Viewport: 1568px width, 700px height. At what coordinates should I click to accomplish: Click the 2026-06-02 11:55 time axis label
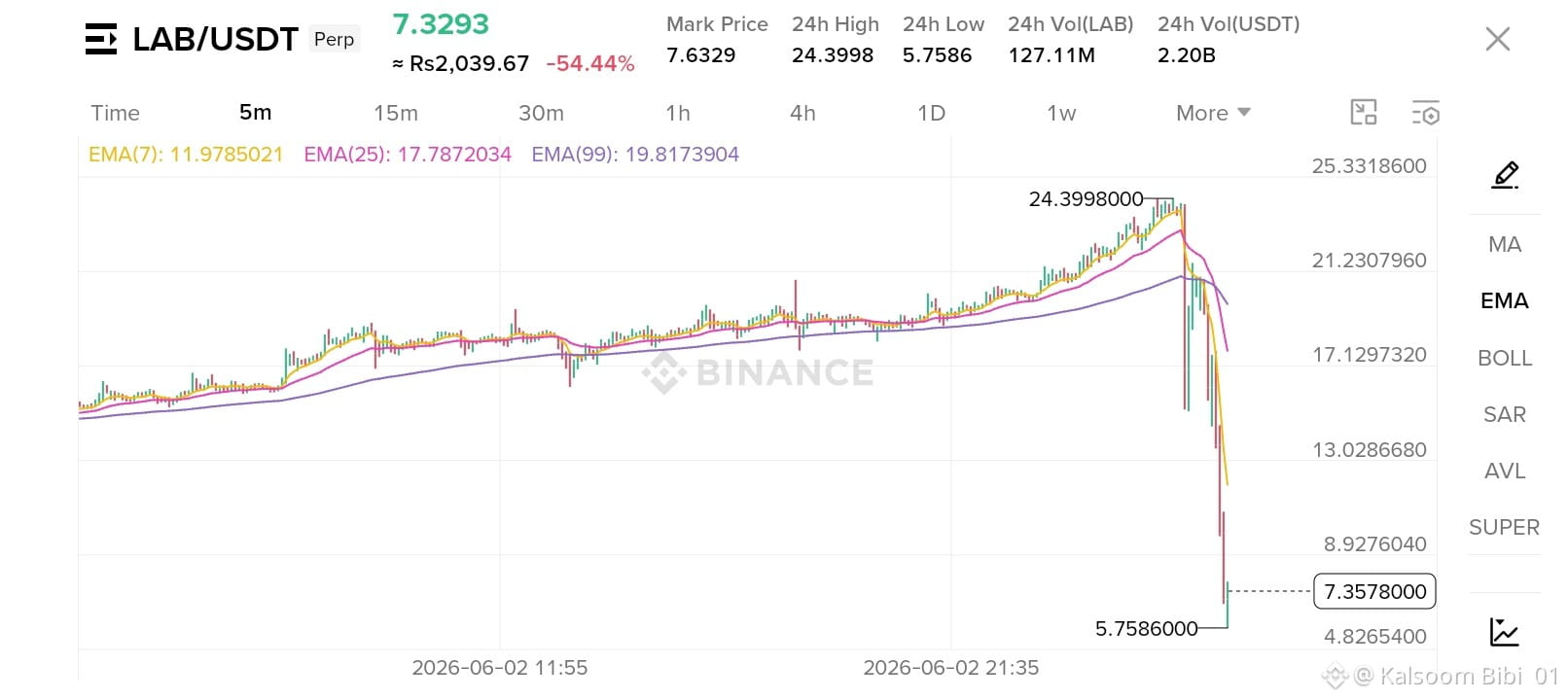pos(500,668)
